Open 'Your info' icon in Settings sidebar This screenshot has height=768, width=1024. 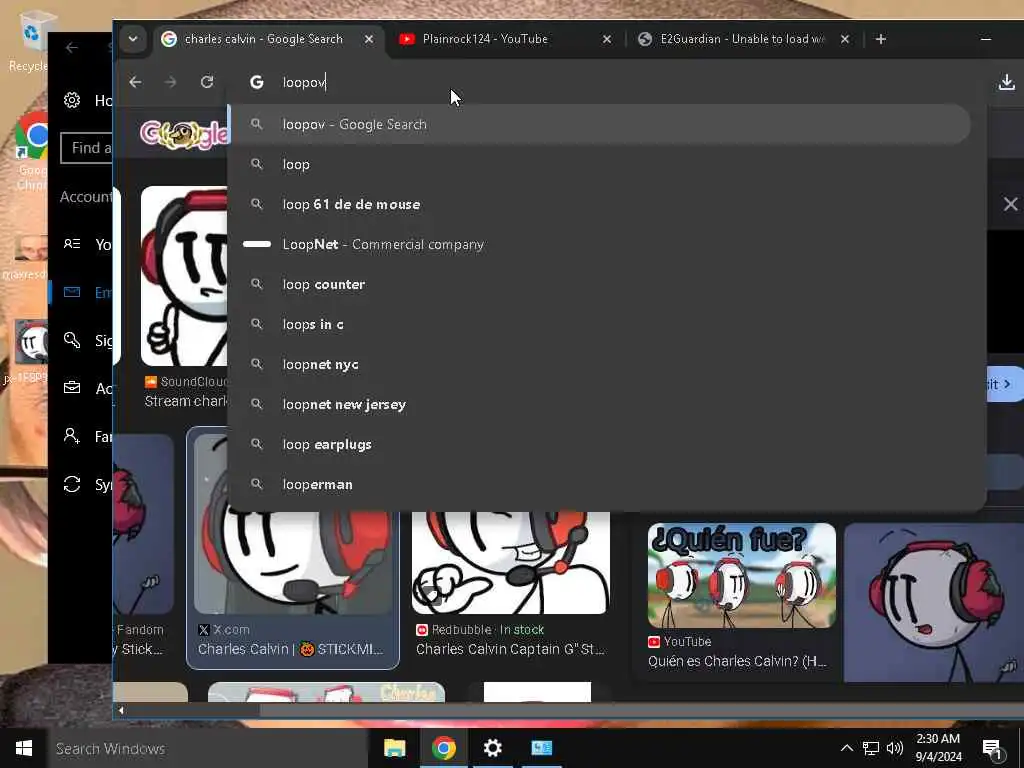[x=72, y=244]
